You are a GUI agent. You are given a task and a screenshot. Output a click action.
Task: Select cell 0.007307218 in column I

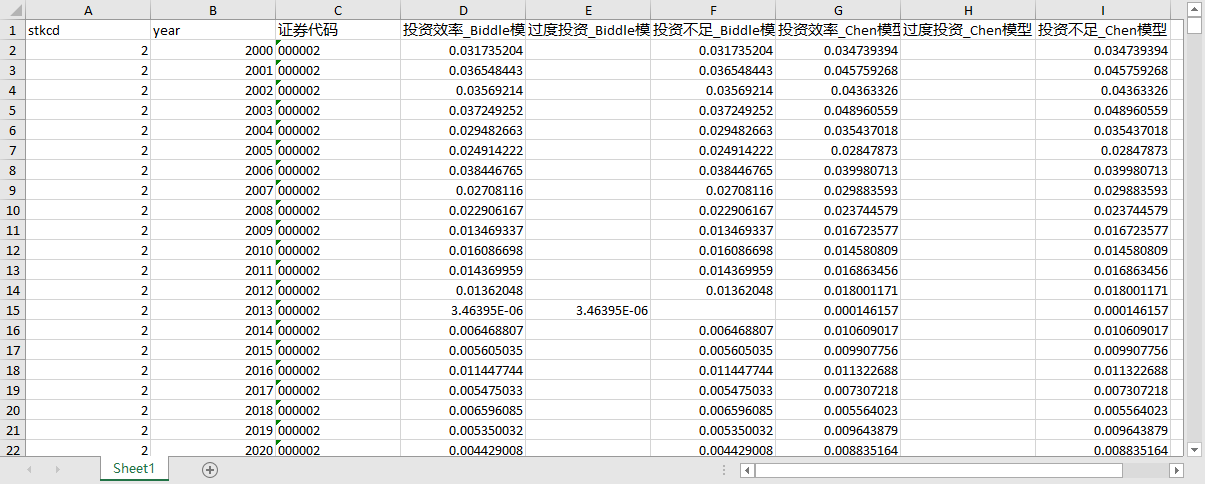click(x=1103, y=390)
